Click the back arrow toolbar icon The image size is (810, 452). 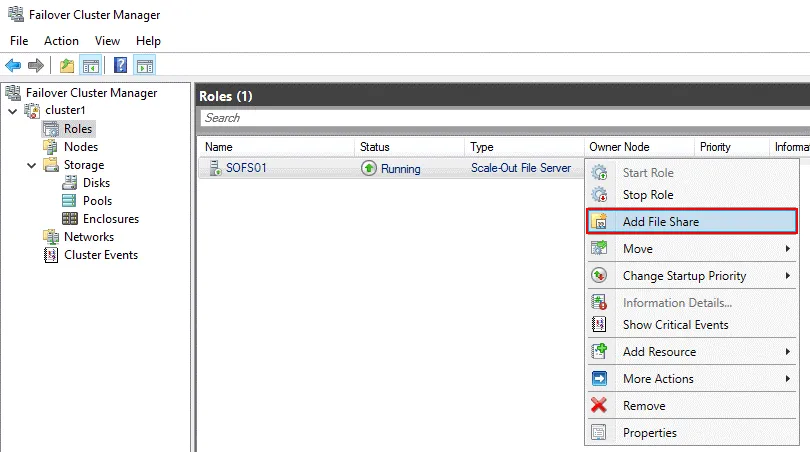(13, 66)
